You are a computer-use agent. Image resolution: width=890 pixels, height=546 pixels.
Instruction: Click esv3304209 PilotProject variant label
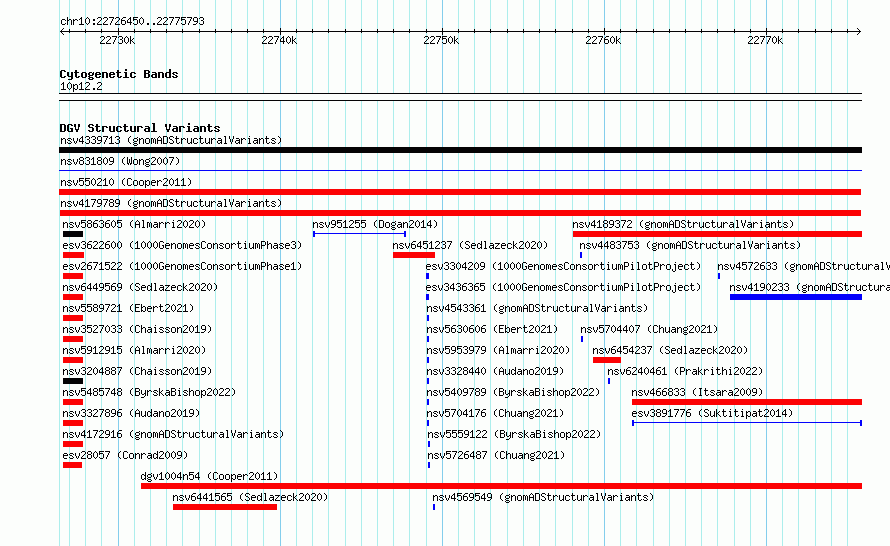coord(563,266)
